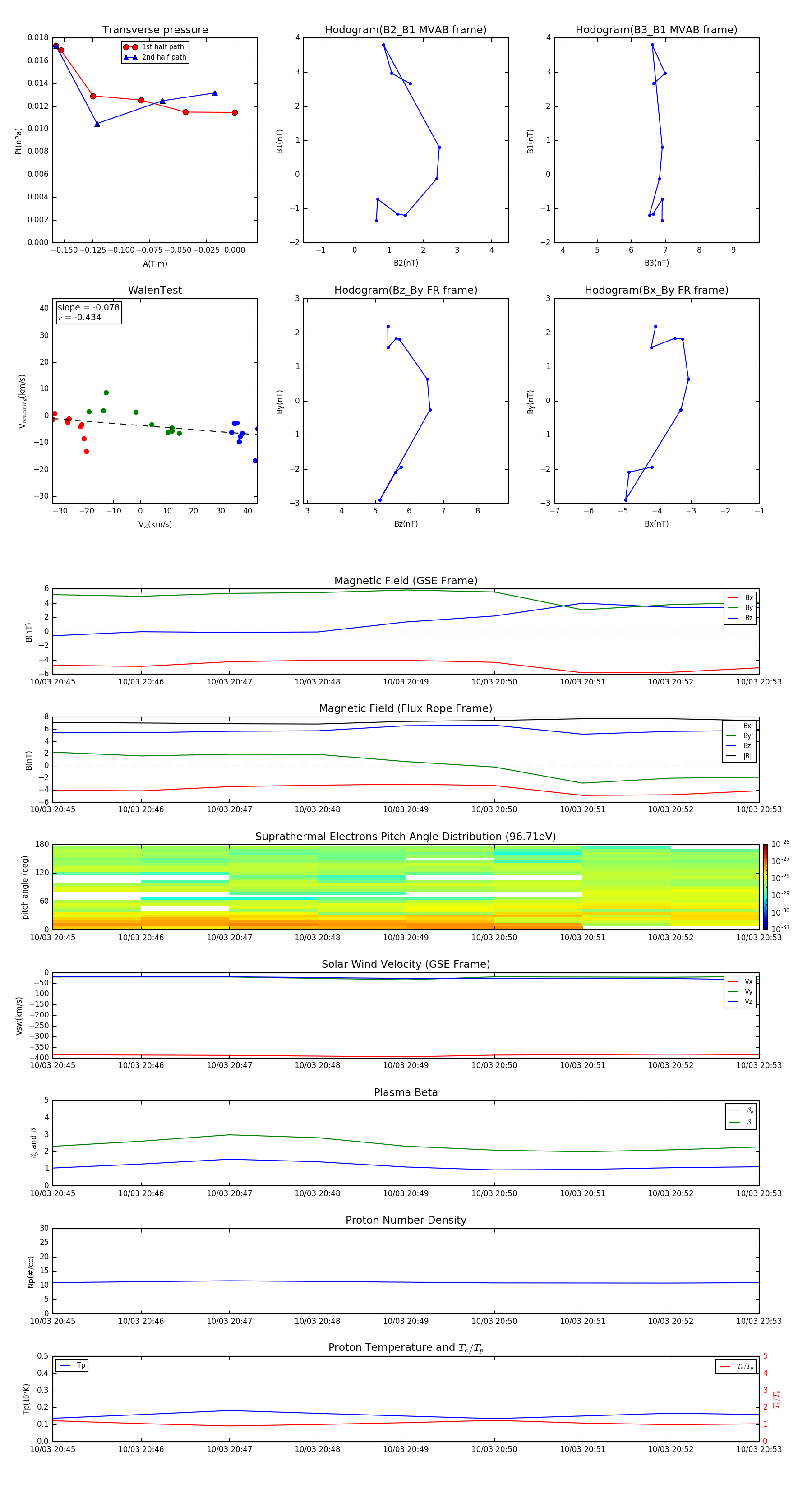812x1489 pixels.
Task: Click 'Bz(nT)' x-axis label
Action: point(406,524)
